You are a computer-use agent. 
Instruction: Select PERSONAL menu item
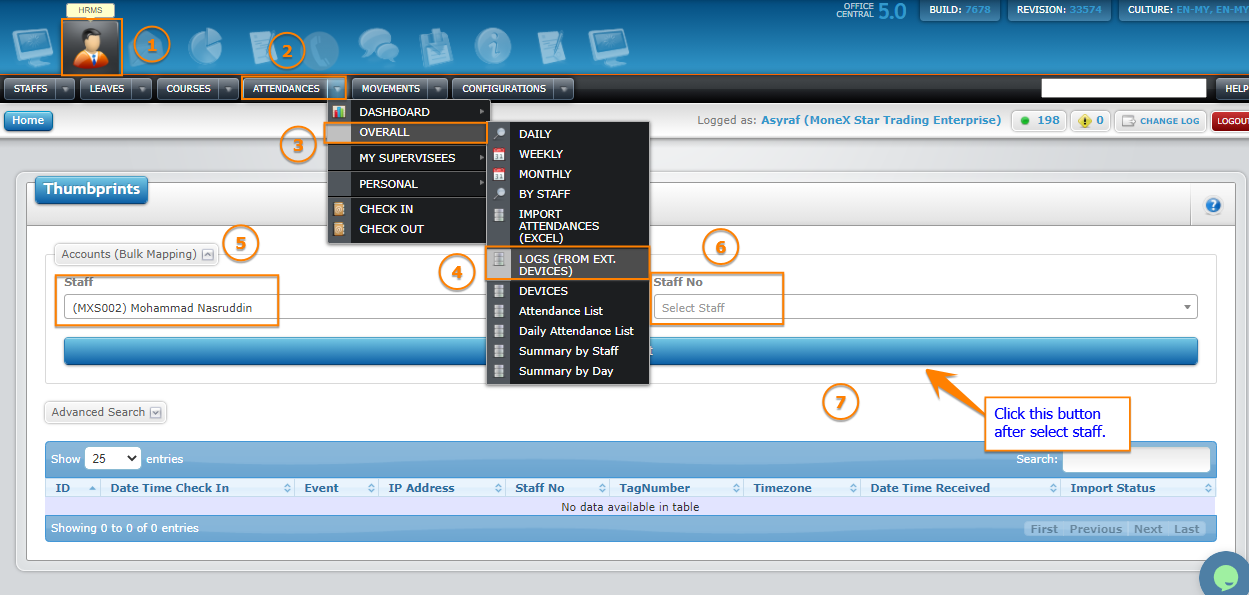(407, 184)
